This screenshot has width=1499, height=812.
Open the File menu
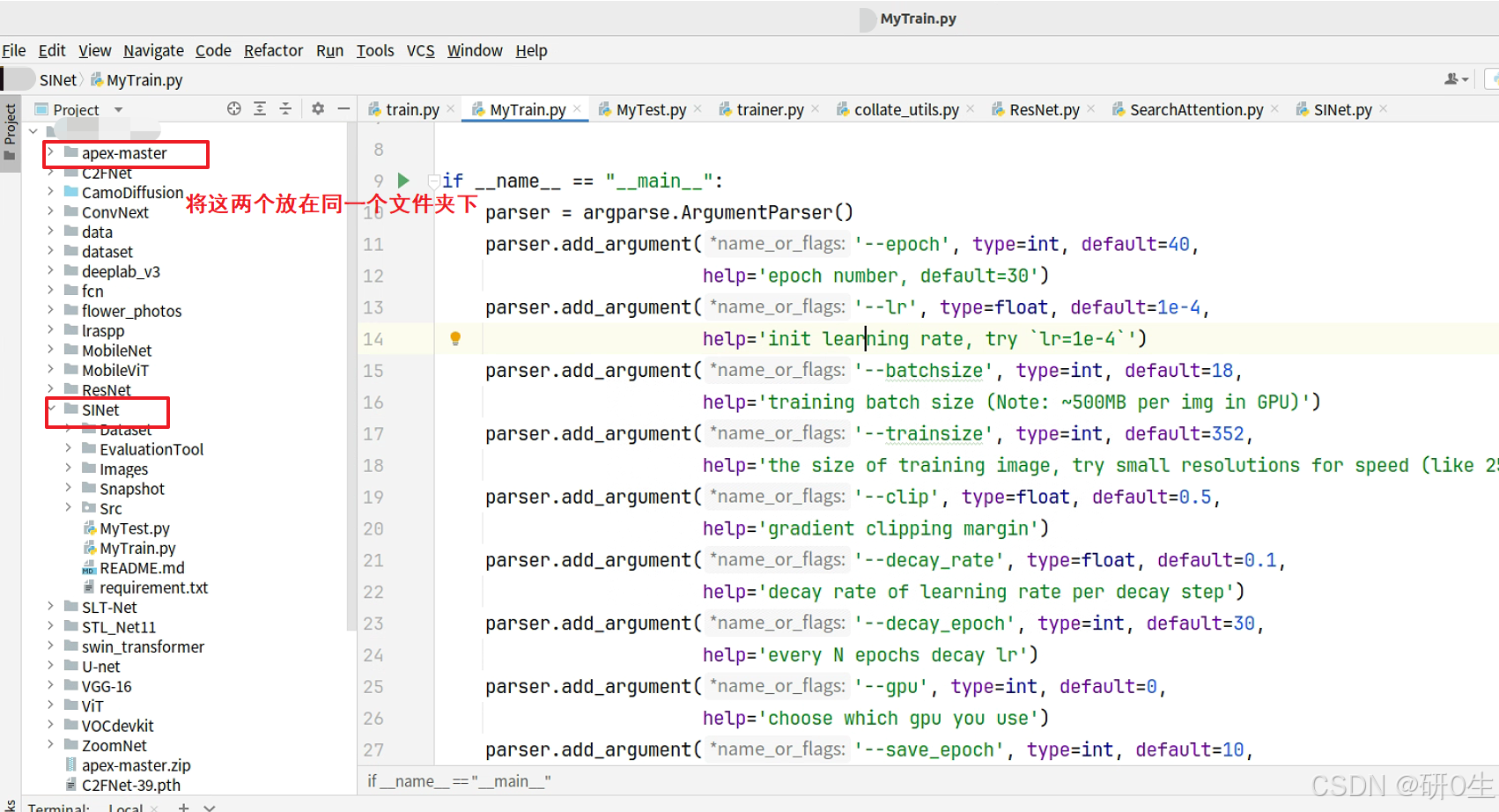13,50
